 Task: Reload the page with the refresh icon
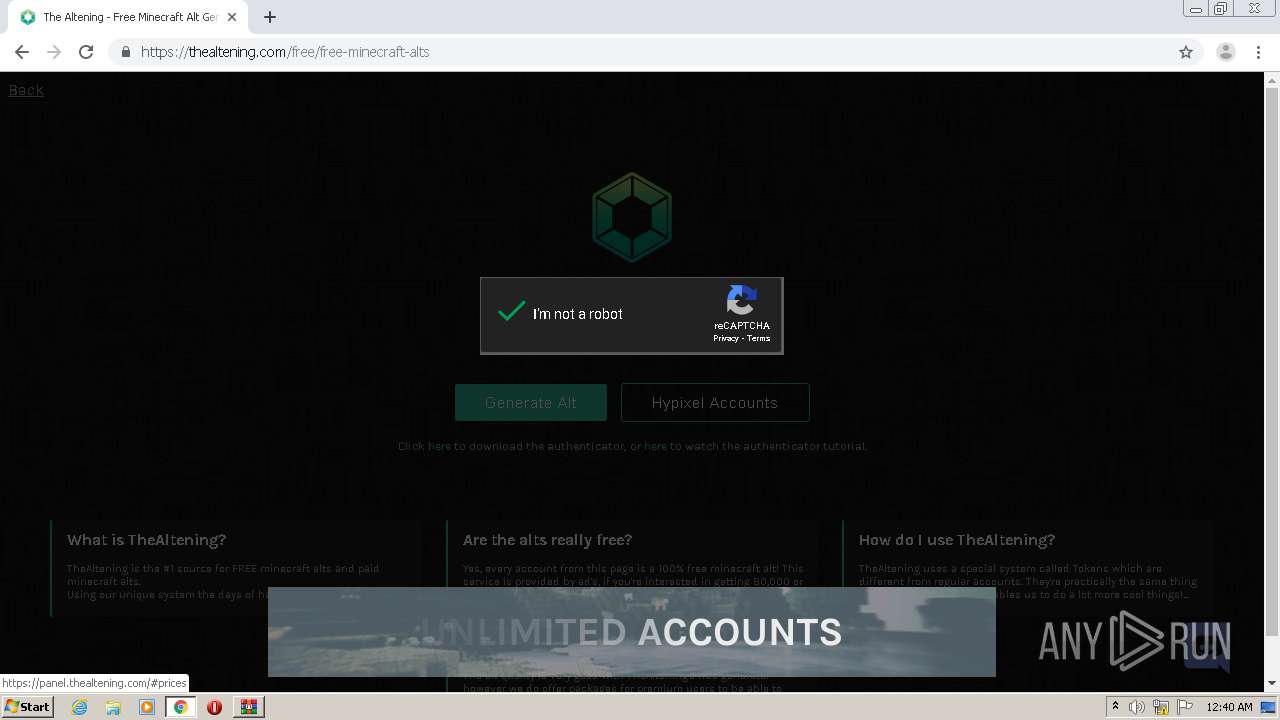(86, 52)
